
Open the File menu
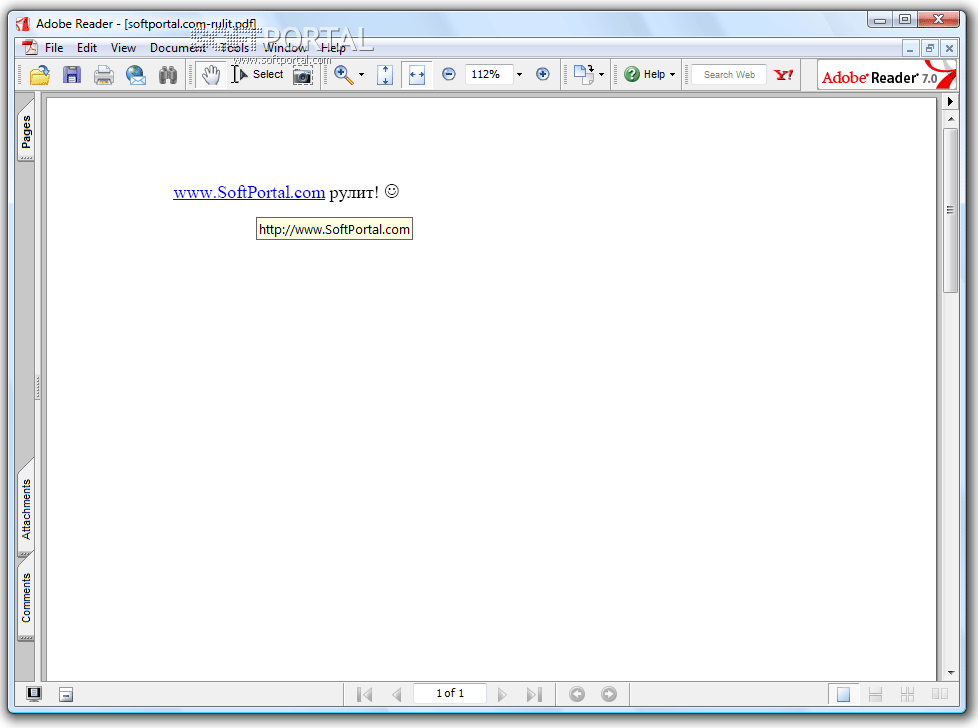pyautogui.click(x=54, y=47)
